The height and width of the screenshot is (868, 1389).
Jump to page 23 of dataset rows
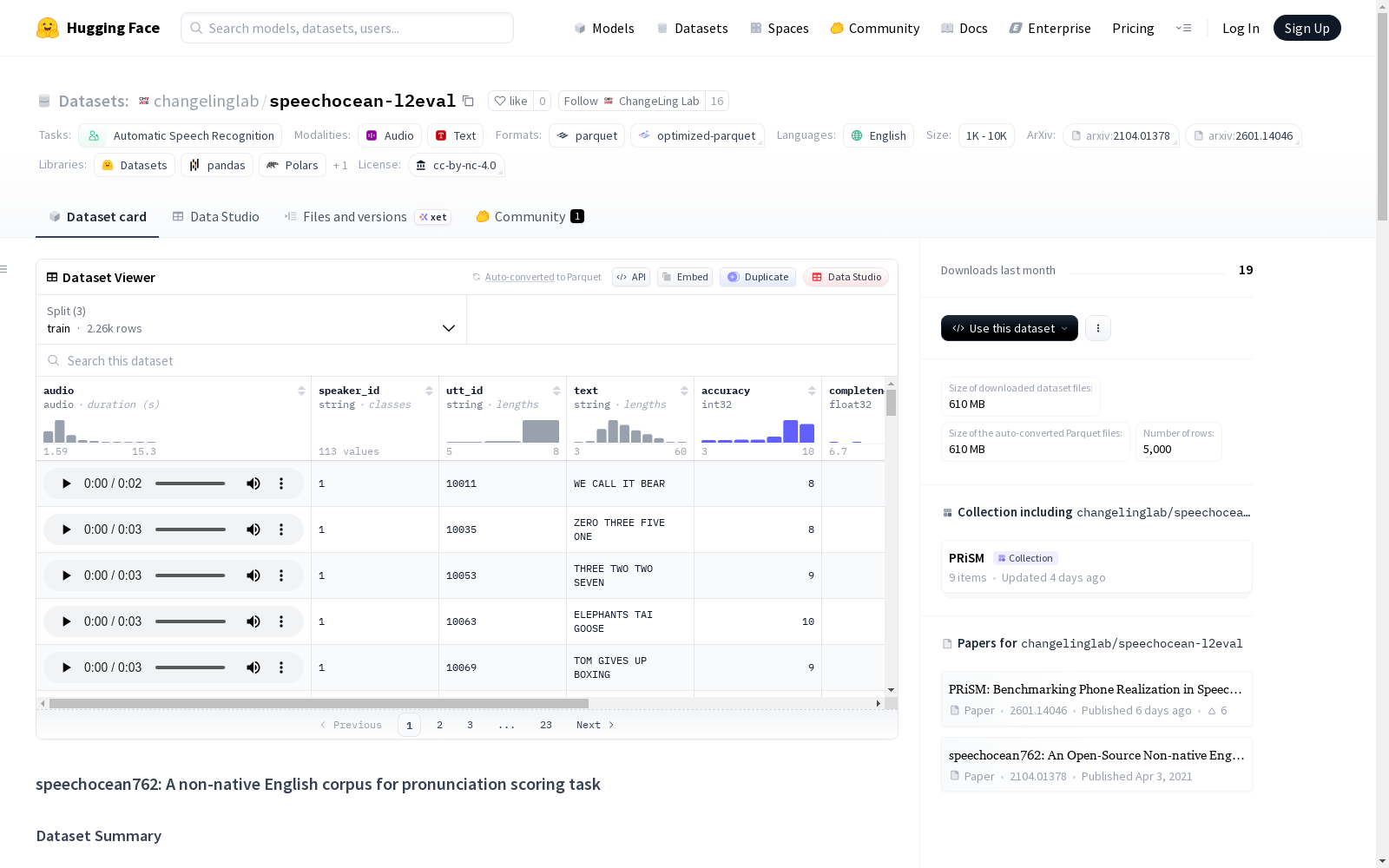546,725
